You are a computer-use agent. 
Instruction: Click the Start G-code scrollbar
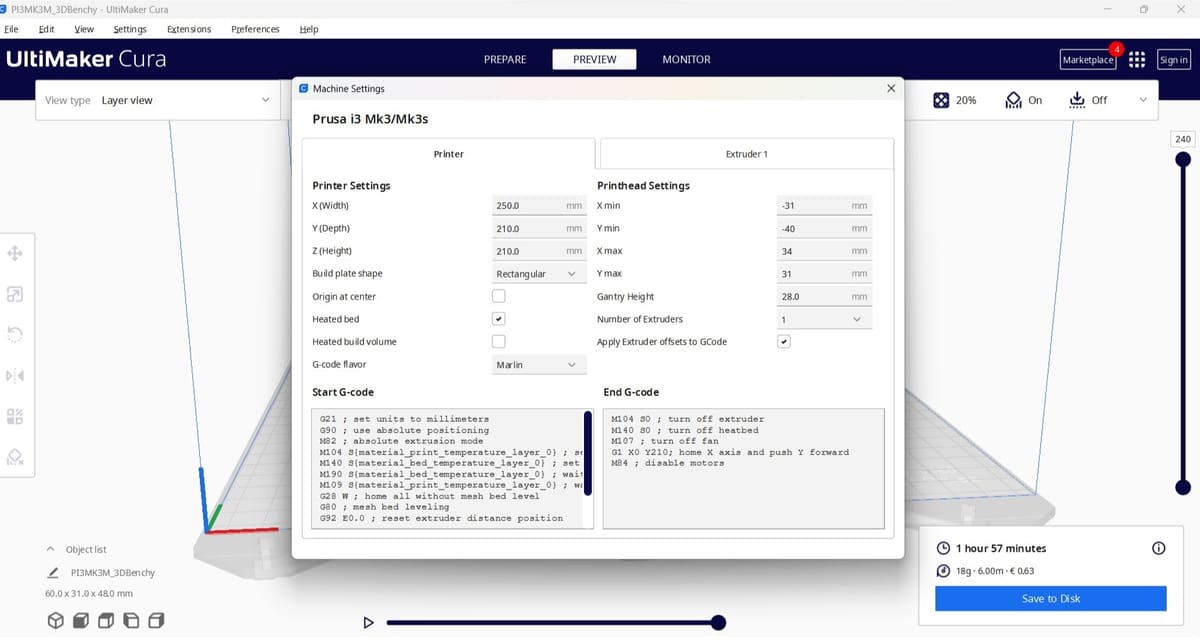(588, 453)
